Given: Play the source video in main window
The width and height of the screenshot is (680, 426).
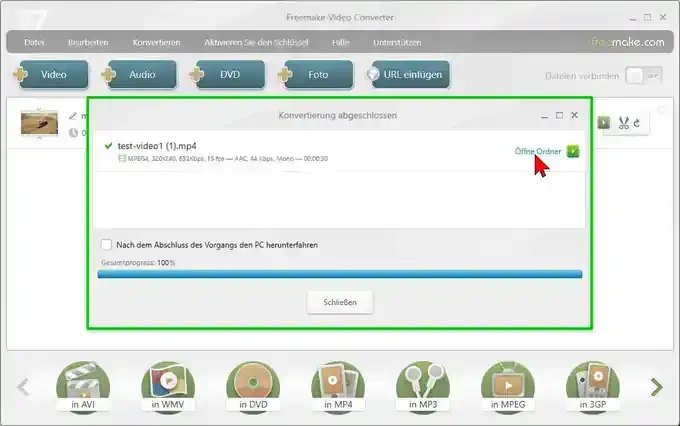Looking at the screenshot, I should tap(604, 123).
